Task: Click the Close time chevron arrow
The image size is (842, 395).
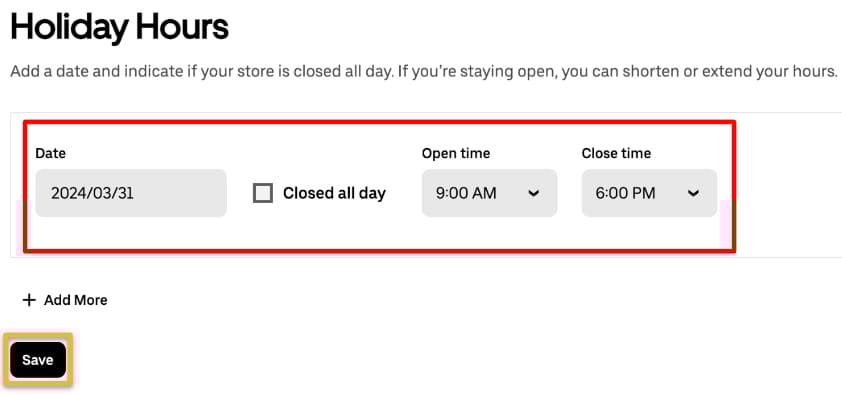Action: pyautogui.click(x=693, y=193)
